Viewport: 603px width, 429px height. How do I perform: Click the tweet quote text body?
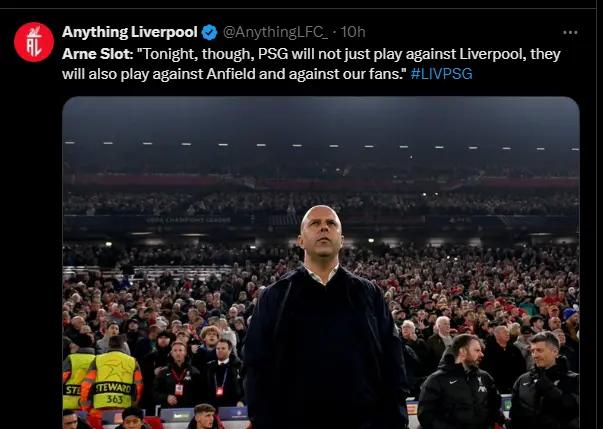click(311, 64)
